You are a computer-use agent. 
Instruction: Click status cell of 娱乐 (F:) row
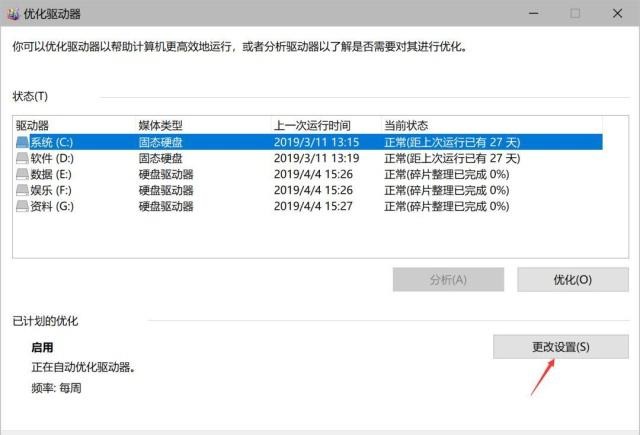[x=447, y=190]
